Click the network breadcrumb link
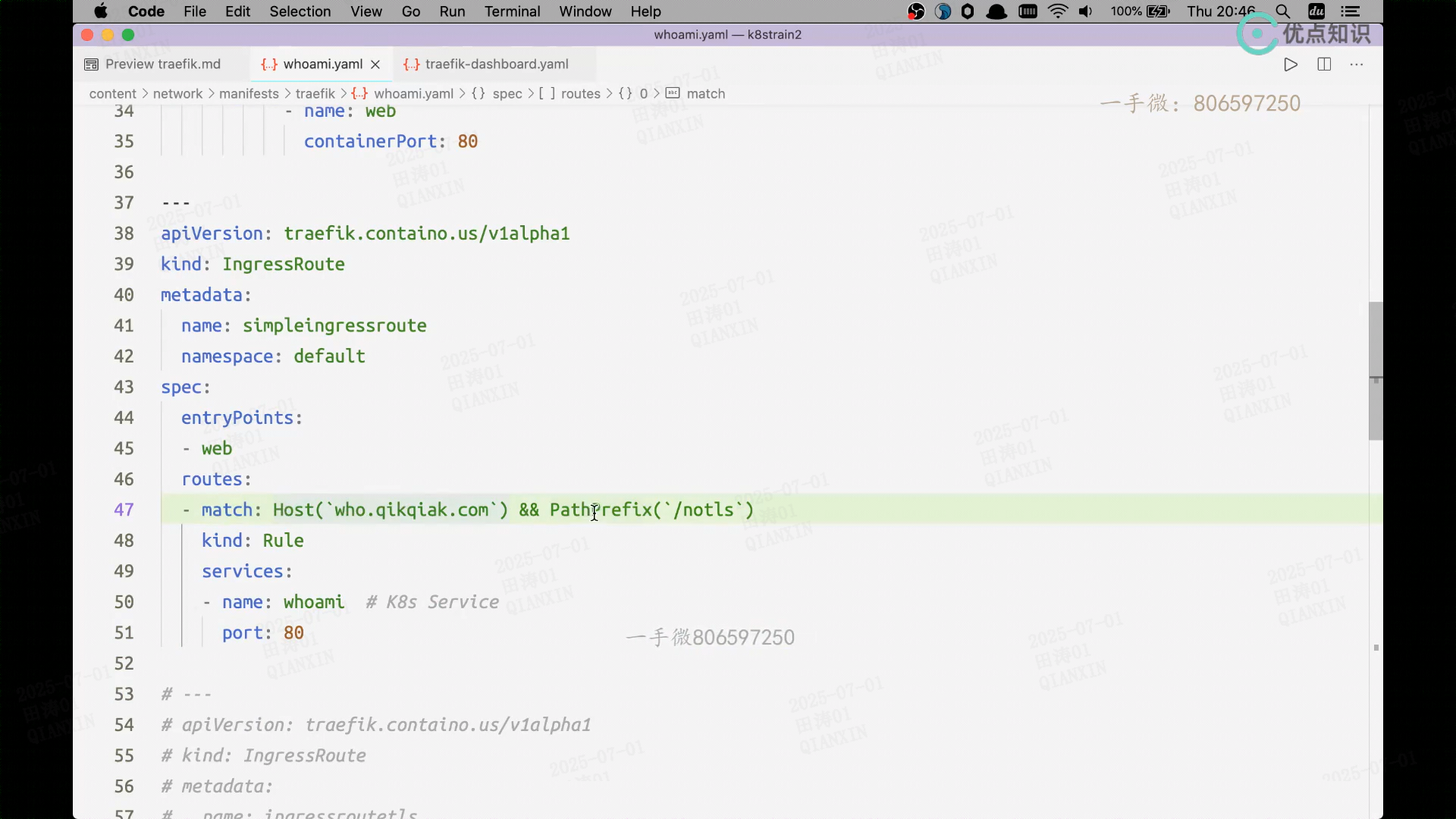 [x=177, y=94]
